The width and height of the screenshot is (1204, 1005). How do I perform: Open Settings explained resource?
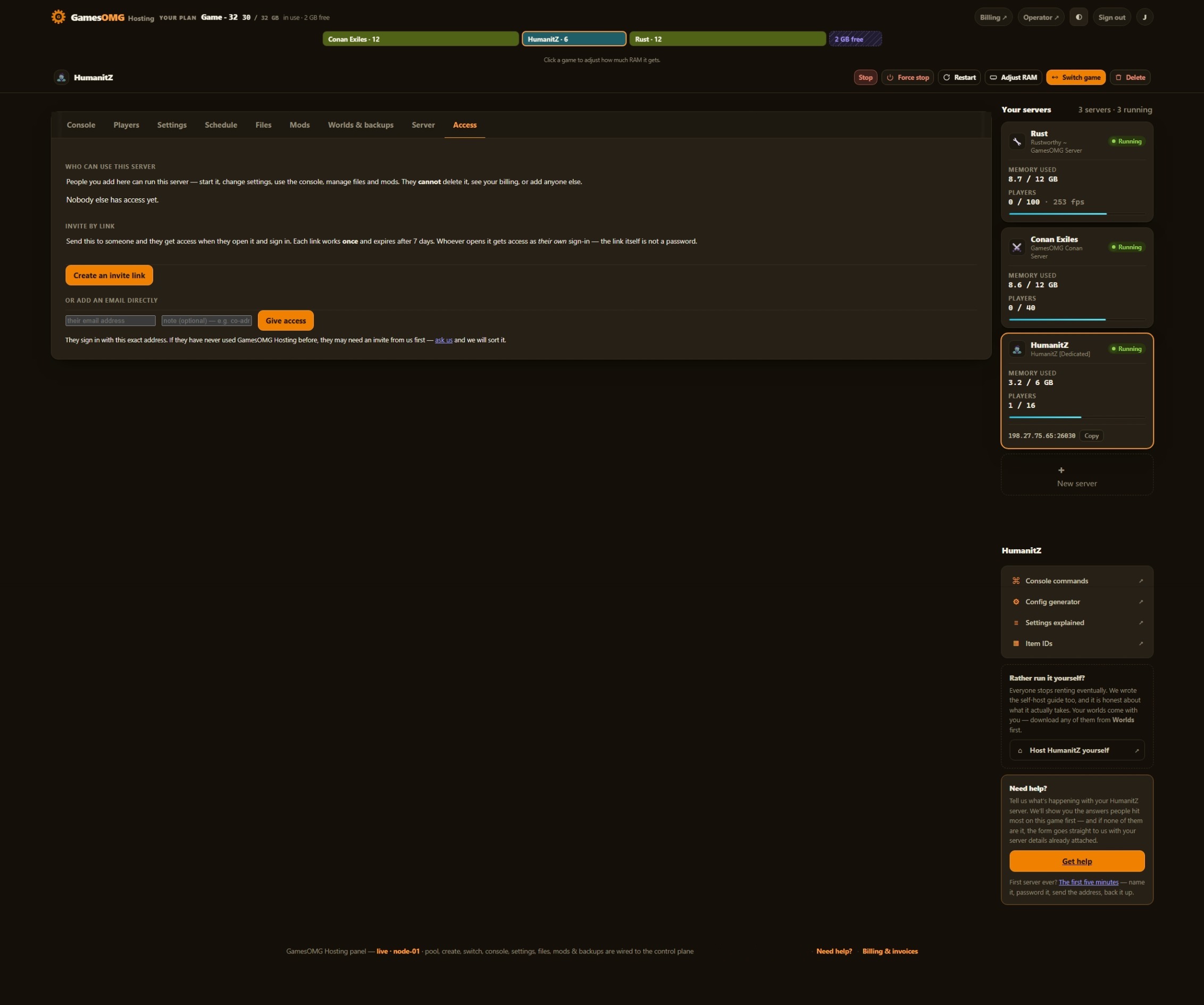point(1077,623)
